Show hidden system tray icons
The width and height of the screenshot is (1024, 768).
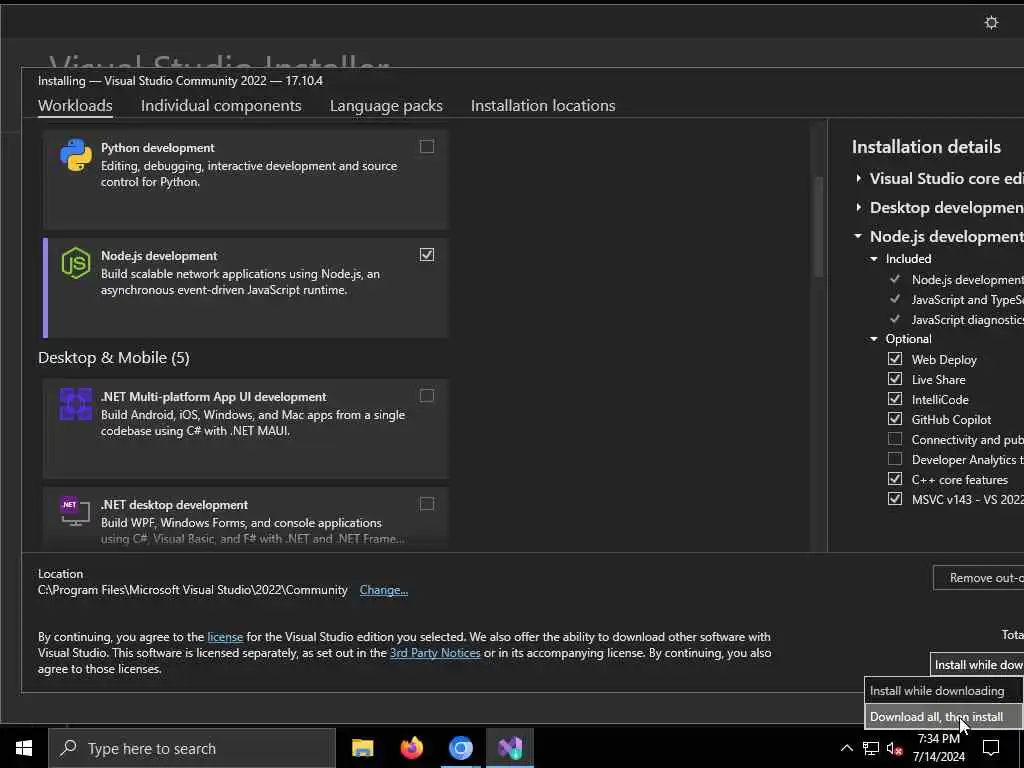click(846, 748)
